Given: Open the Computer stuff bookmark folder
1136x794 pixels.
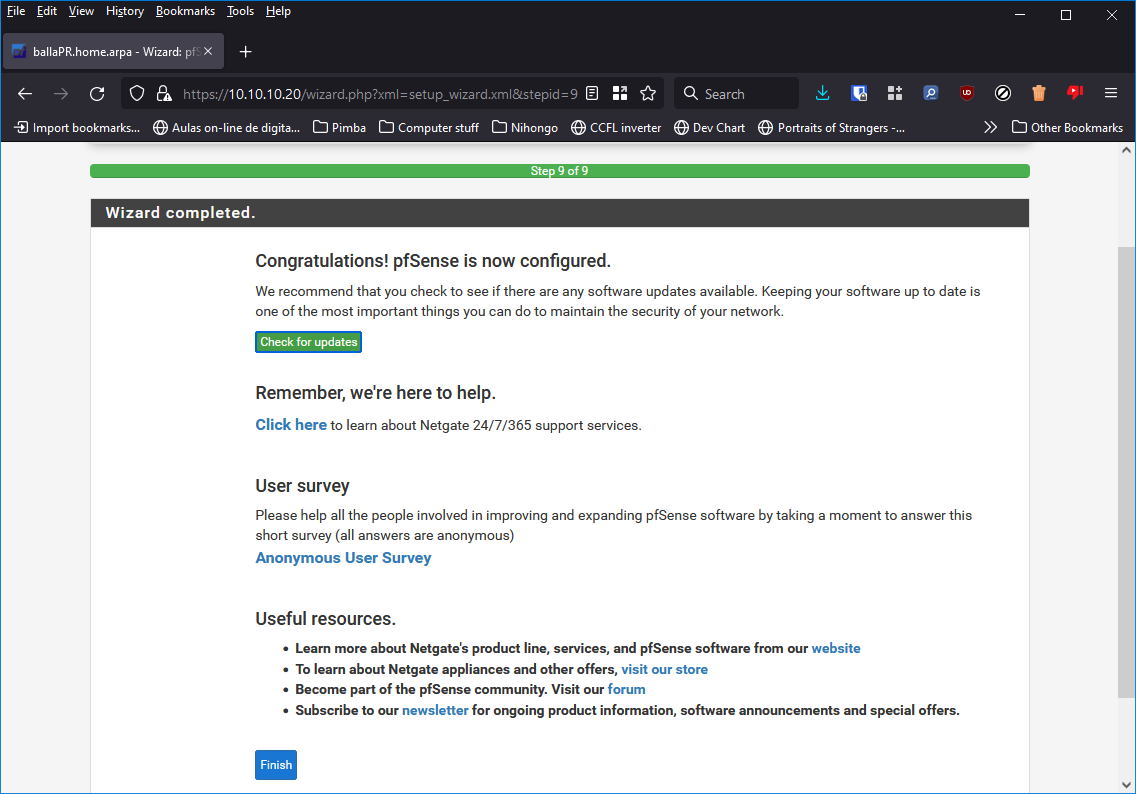Looking at the screenshot, I should (429, 127).
